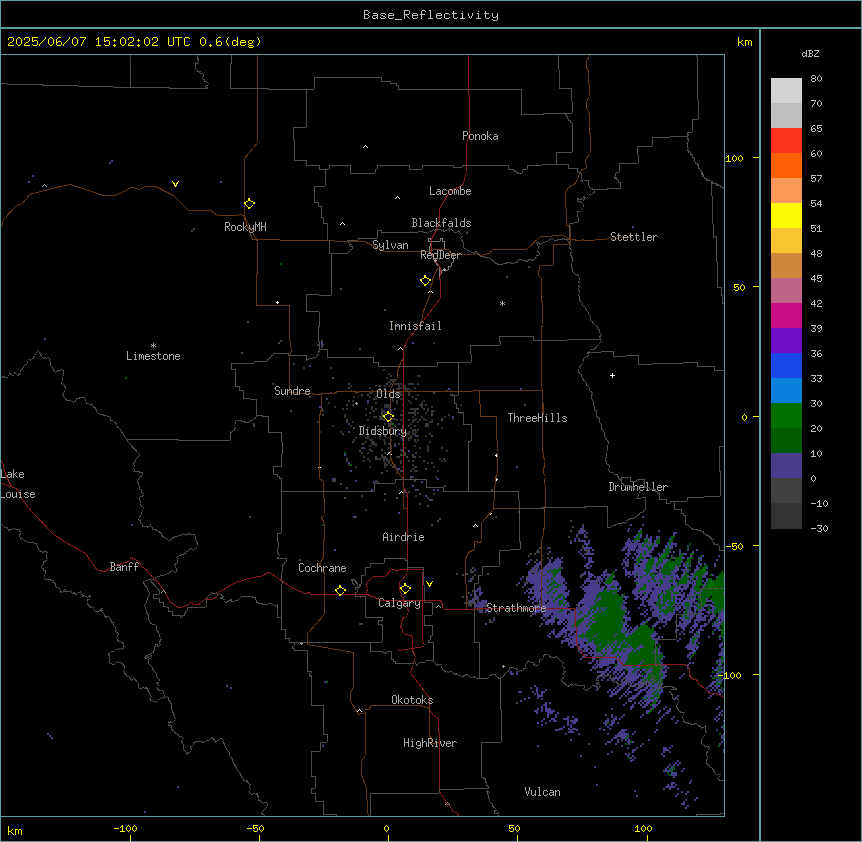Click the Innisfail label

pyautogui.click(x=415, y=326)
